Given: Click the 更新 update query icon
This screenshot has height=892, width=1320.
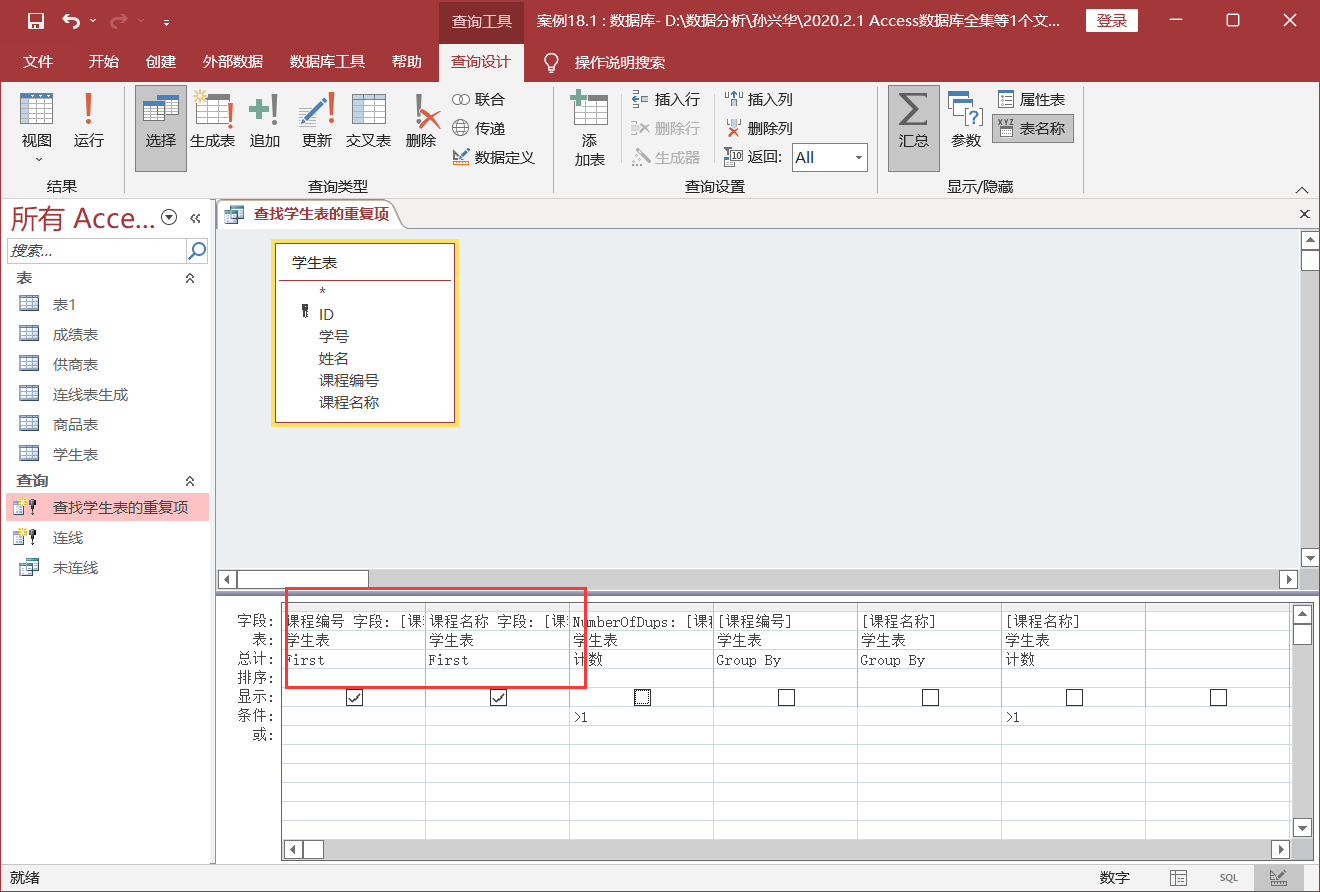Looking at the screenshot, I should pos(316,121).
